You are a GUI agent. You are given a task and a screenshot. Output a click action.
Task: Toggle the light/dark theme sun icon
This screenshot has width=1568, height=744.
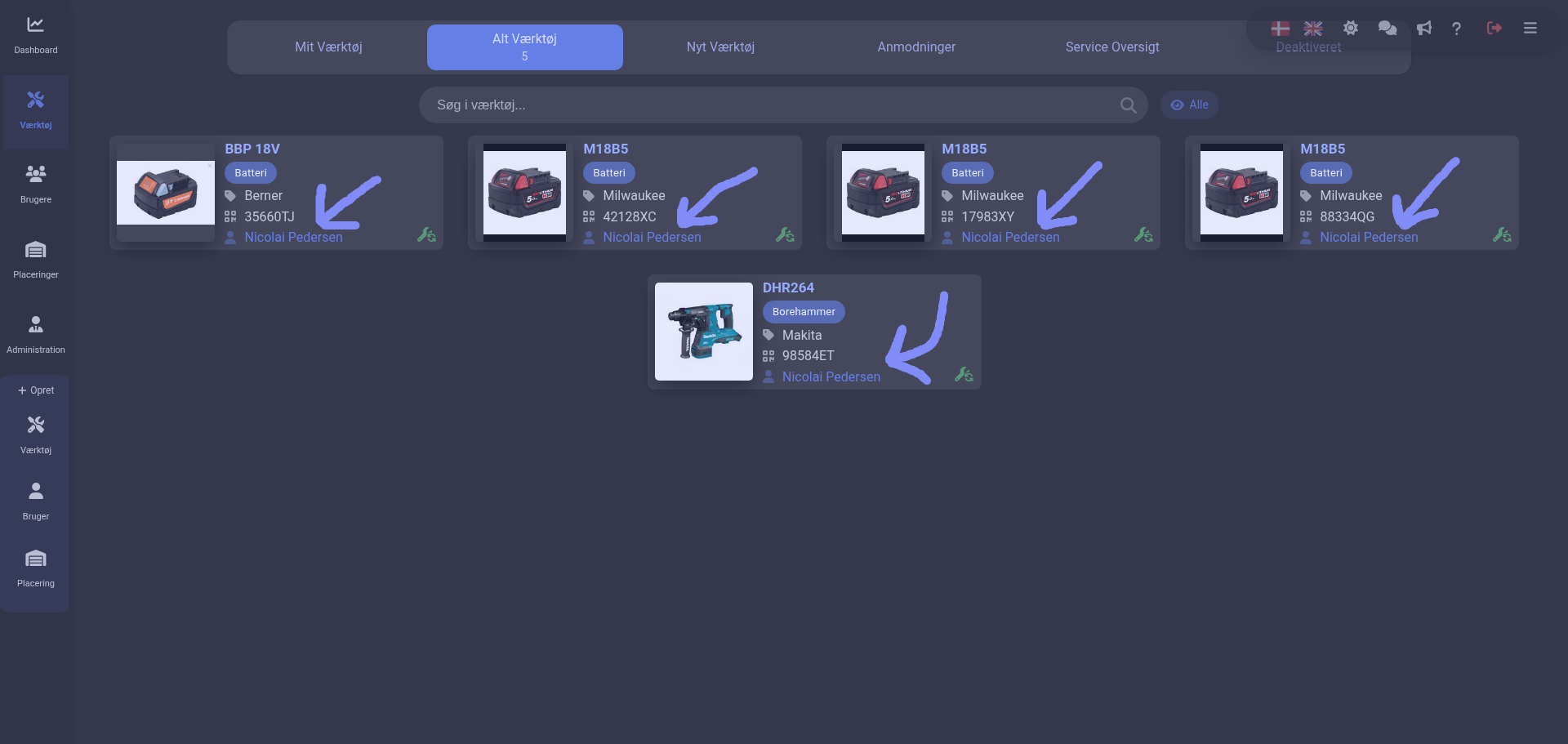pos(1350,29)
